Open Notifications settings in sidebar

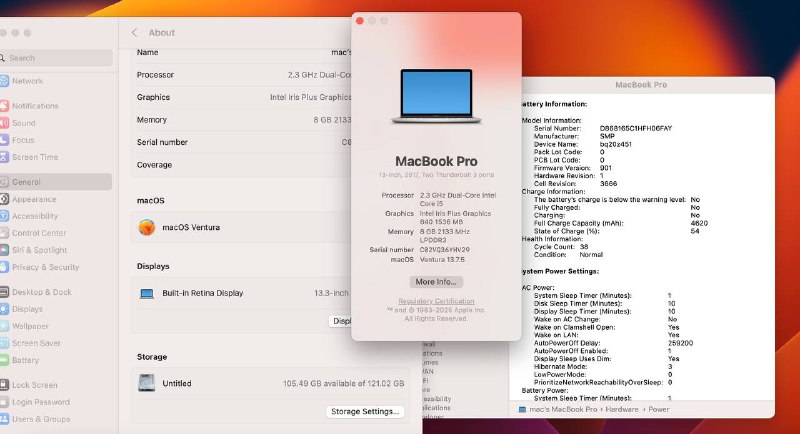click(35, 106)
